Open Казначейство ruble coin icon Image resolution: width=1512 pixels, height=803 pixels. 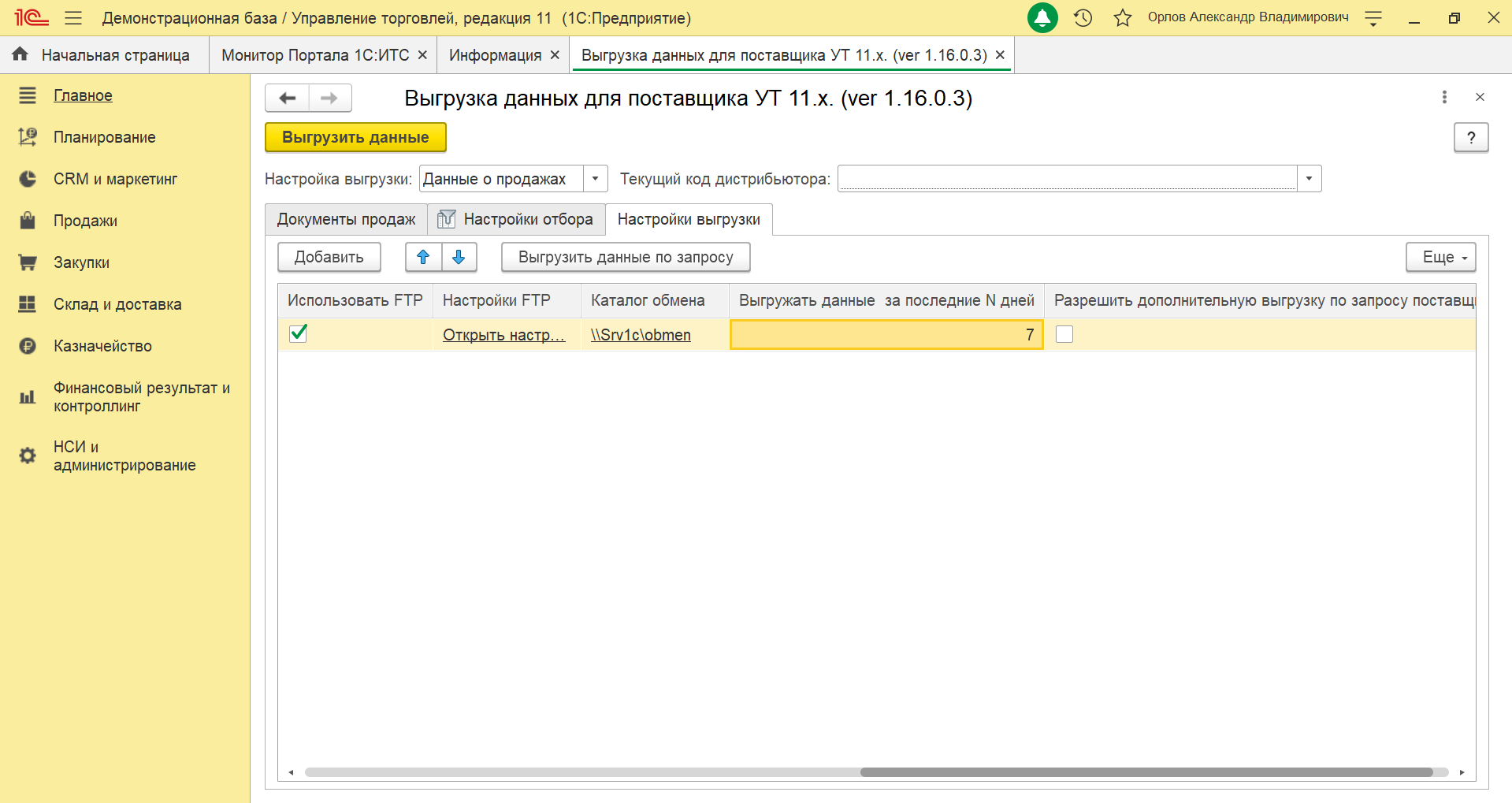(x=28, y=346)
